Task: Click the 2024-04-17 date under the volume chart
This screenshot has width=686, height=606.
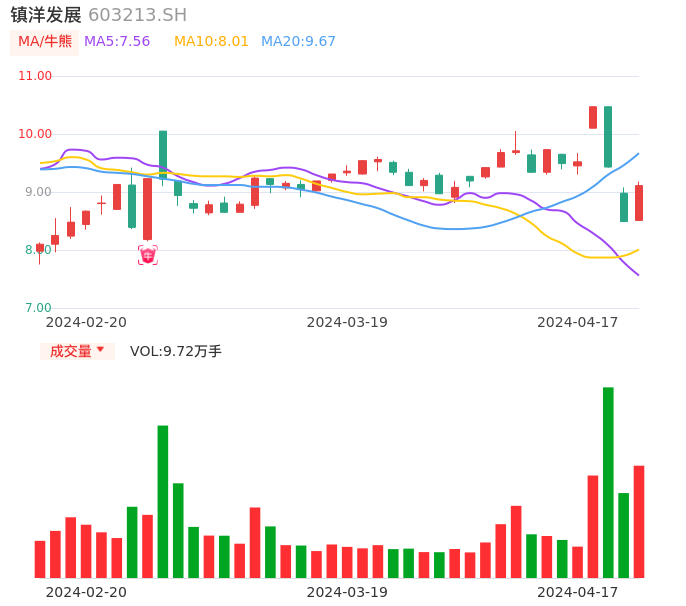Action: click(x=578, y=591)
